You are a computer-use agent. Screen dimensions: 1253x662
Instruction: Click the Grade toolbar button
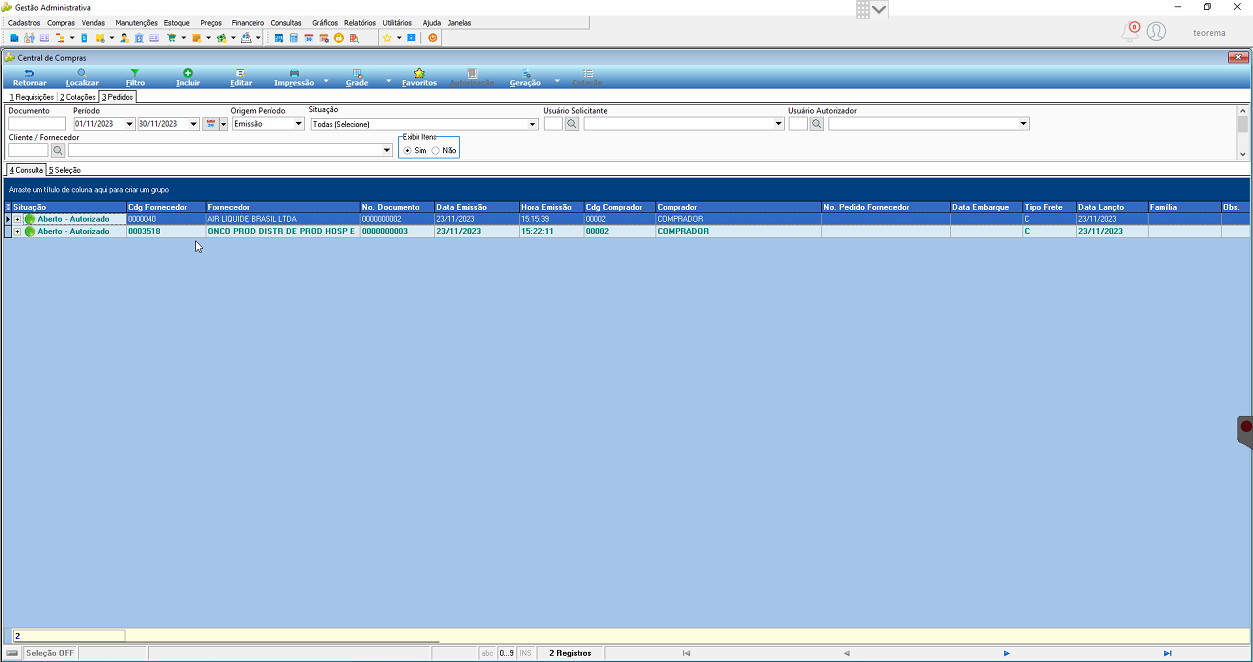[x=357, y=76]
